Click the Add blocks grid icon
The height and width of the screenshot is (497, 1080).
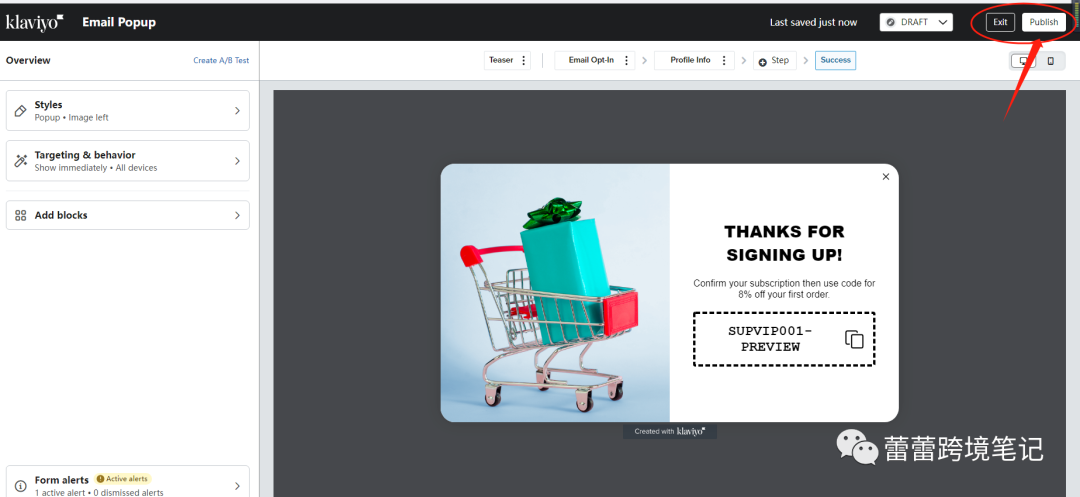21,215
